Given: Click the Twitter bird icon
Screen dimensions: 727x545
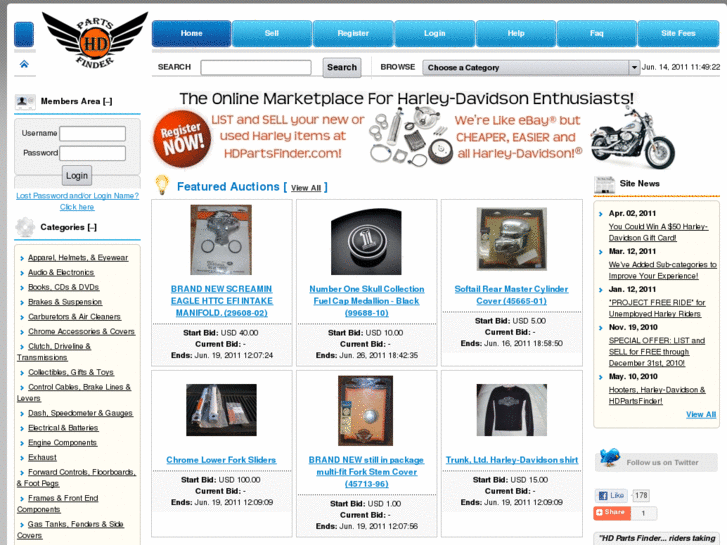Looking at the screenshot, I should pos(609,457).
